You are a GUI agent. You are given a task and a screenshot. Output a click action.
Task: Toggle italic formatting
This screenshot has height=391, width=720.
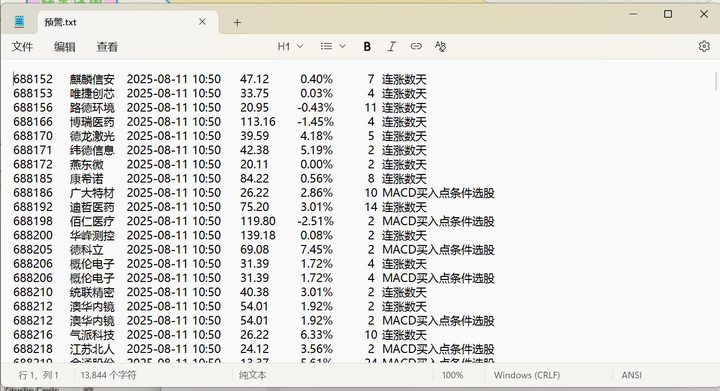coord(391,46)
